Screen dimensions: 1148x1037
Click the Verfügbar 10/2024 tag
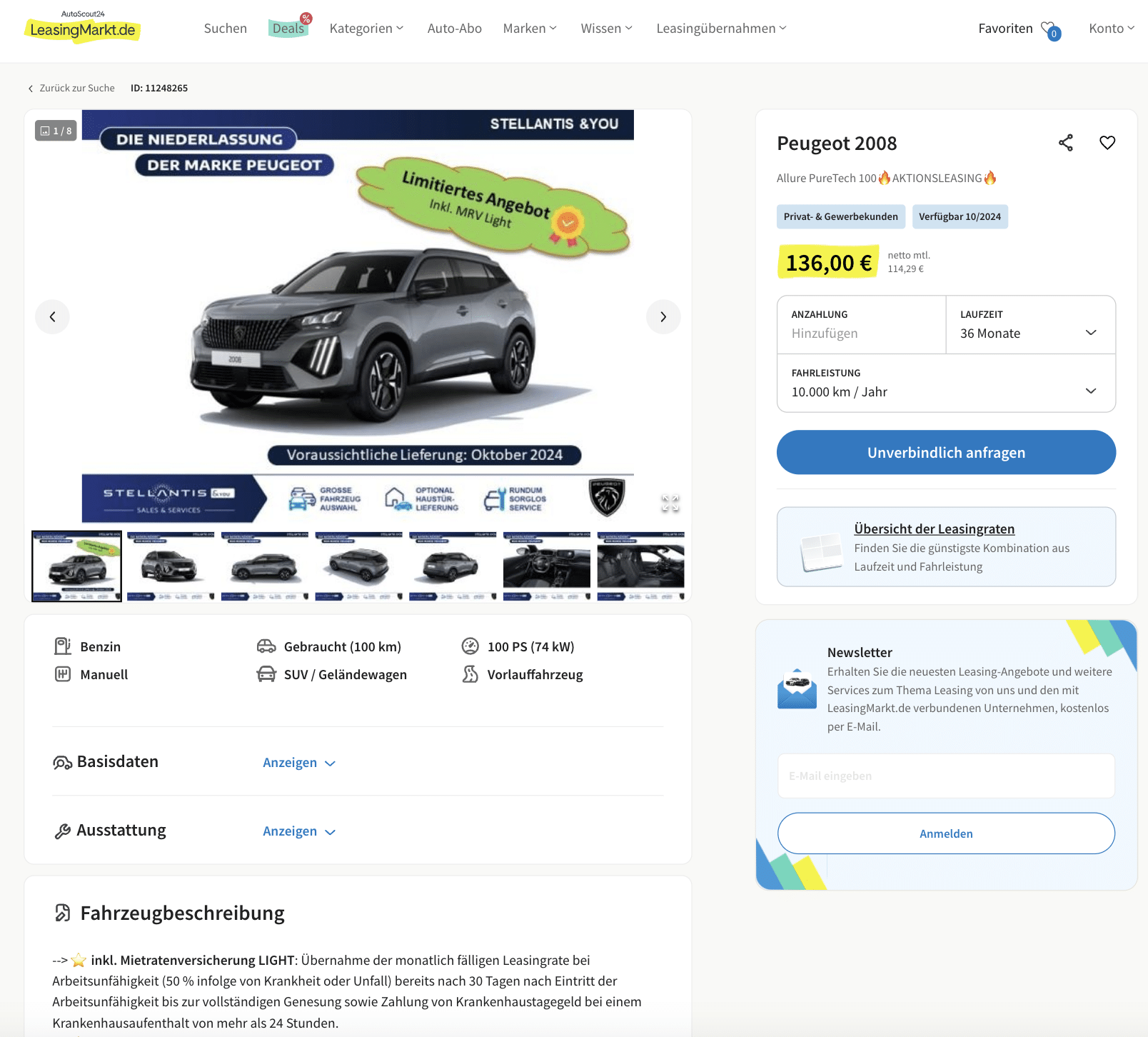click(960, 216)
